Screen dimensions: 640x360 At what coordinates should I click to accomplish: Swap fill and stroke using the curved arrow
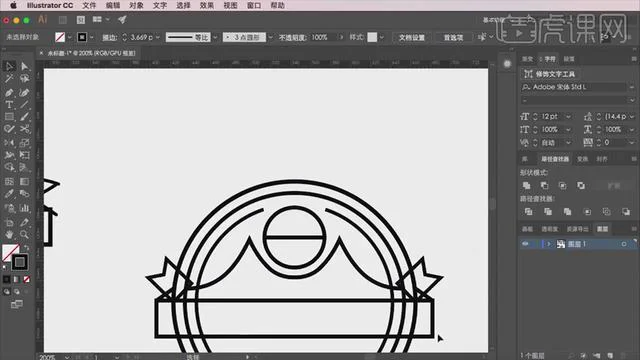[x=27, y=248]
